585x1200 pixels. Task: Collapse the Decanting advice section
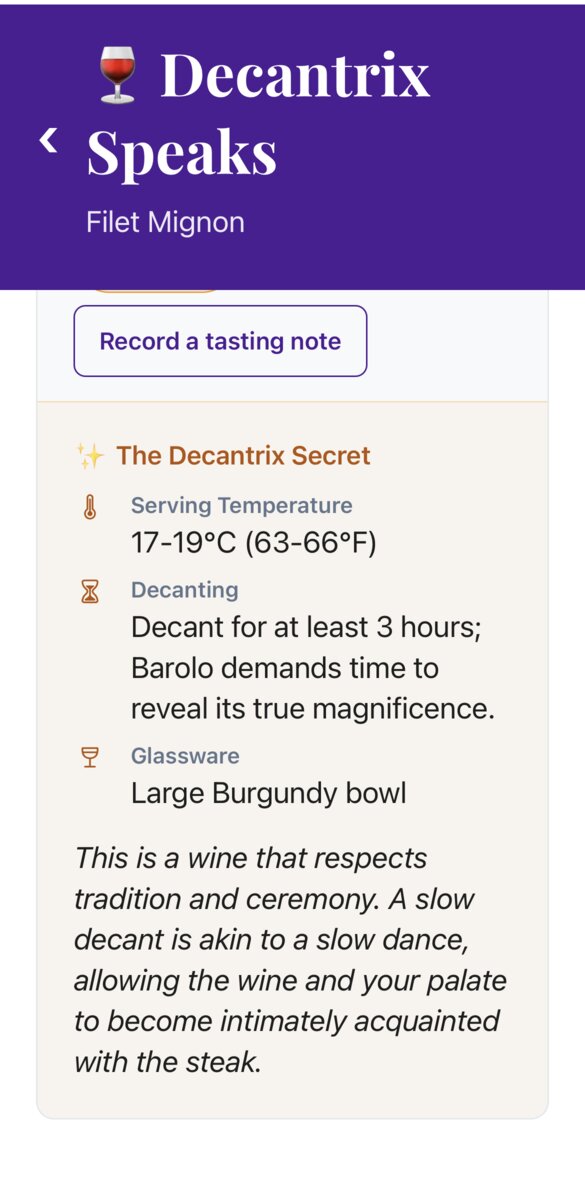184,589
